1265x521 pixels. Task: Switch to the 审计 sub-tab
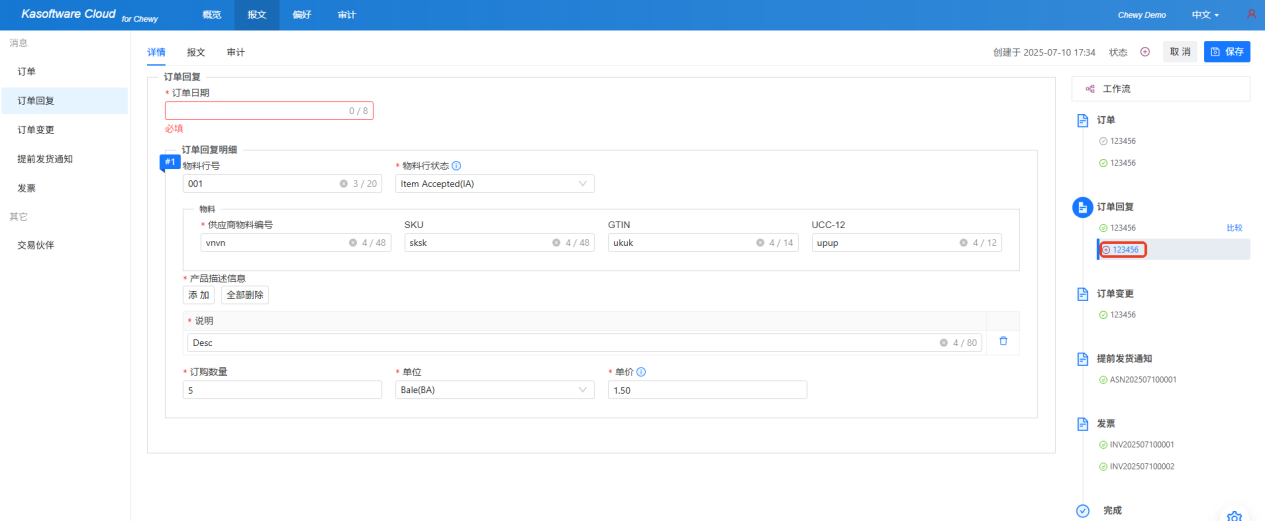(236, 52)
